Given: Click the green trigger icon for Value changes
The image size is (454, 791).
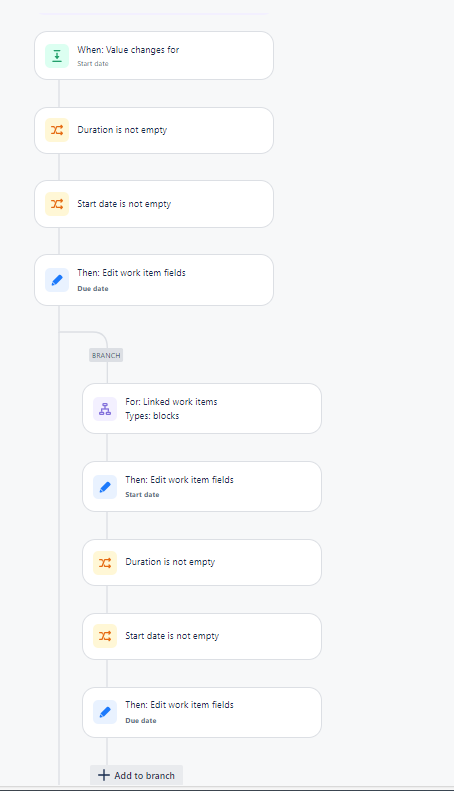Looking at the screenshot, I should click(x=57, y=55).
